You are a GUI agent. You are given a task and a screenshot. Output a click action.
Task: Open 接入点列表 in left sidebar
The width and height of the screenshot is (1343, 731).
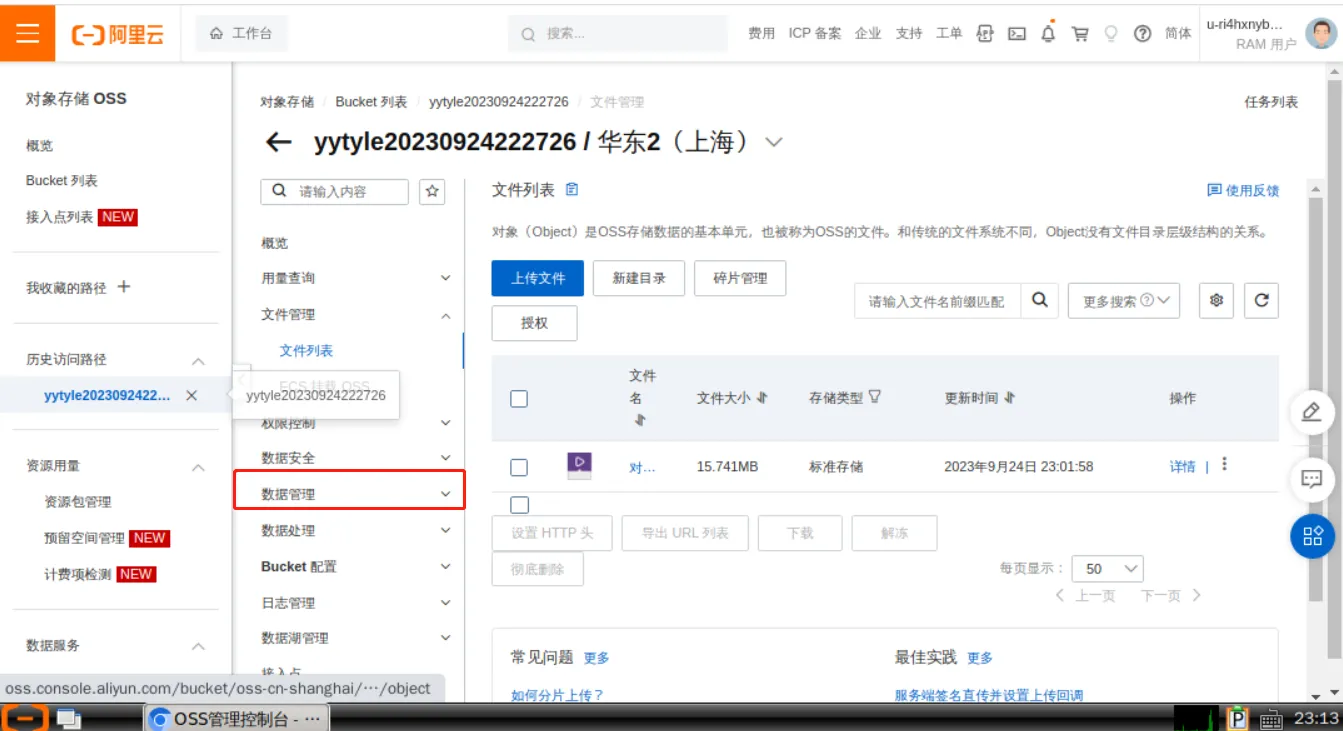[x=59, y=217]
